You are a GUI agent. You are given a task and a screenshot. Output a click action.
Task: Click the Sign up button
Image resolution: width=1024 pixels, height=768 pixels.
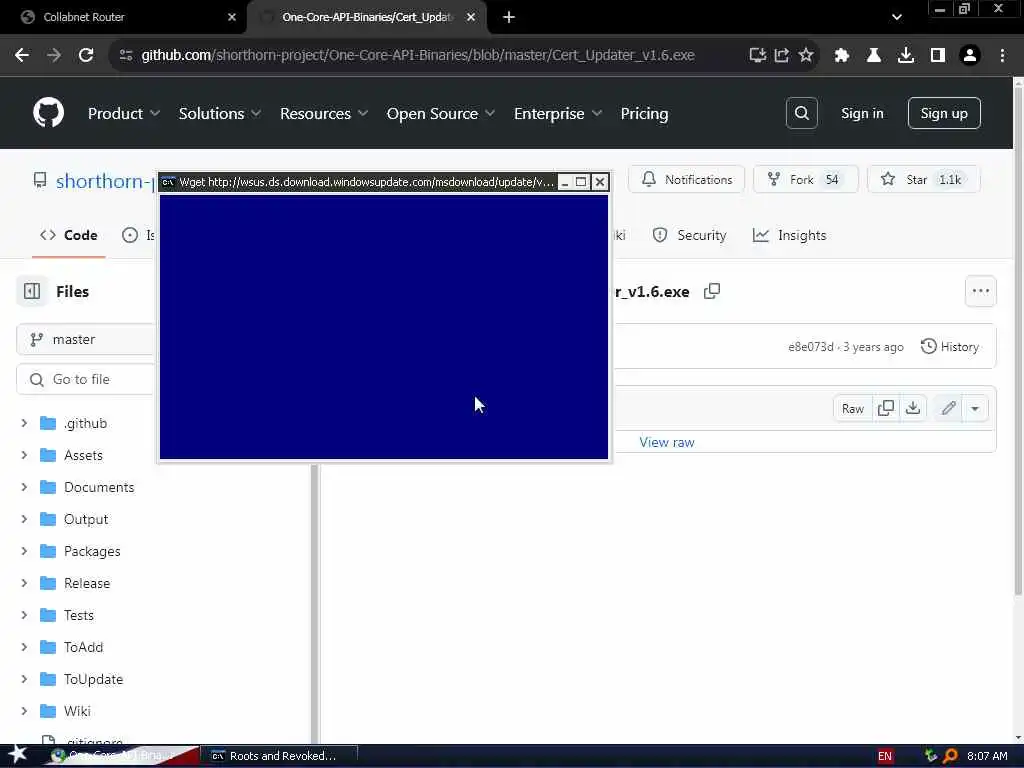pos(944,113)
